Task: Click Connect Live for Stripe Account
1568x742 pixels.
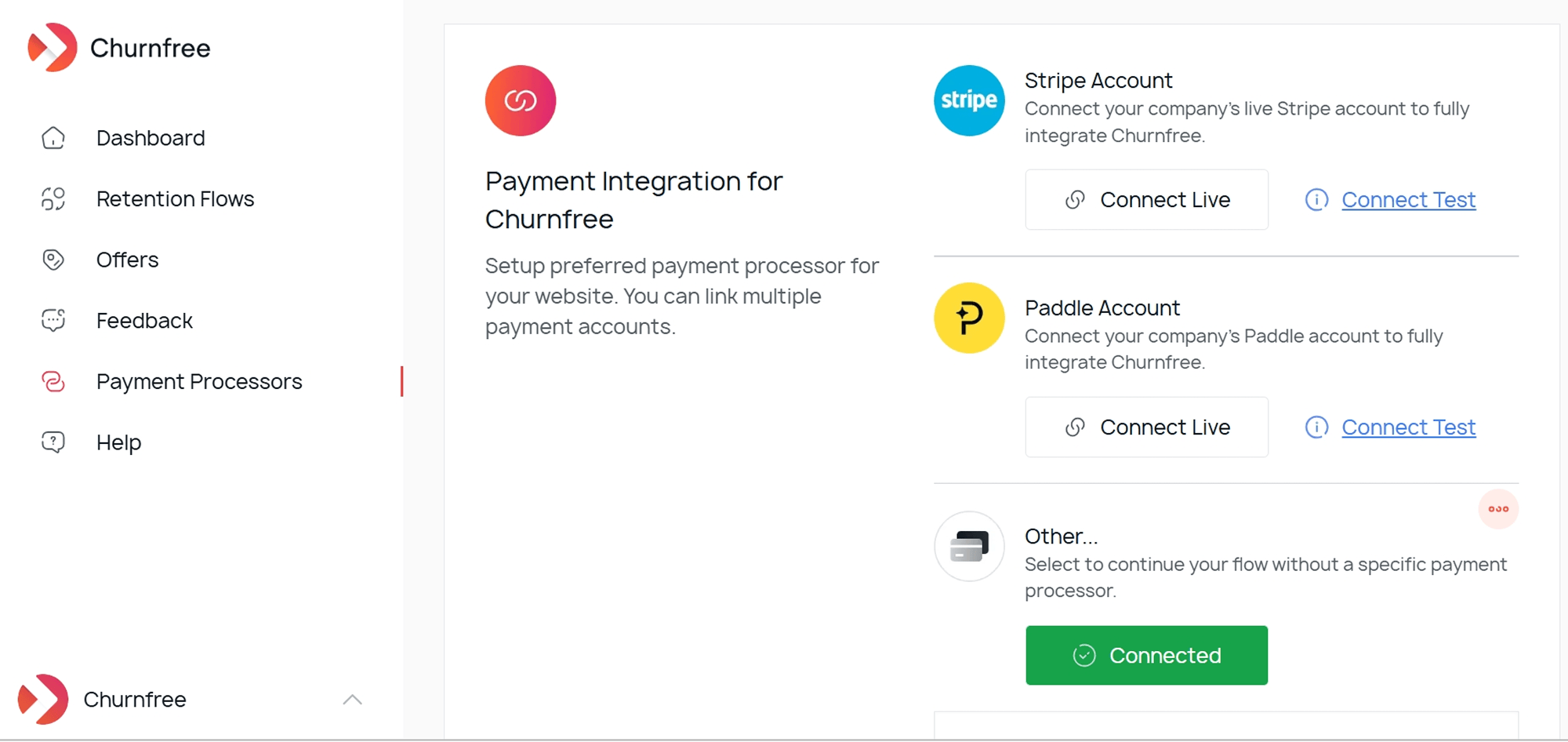Action: [x=1146, y=199]
